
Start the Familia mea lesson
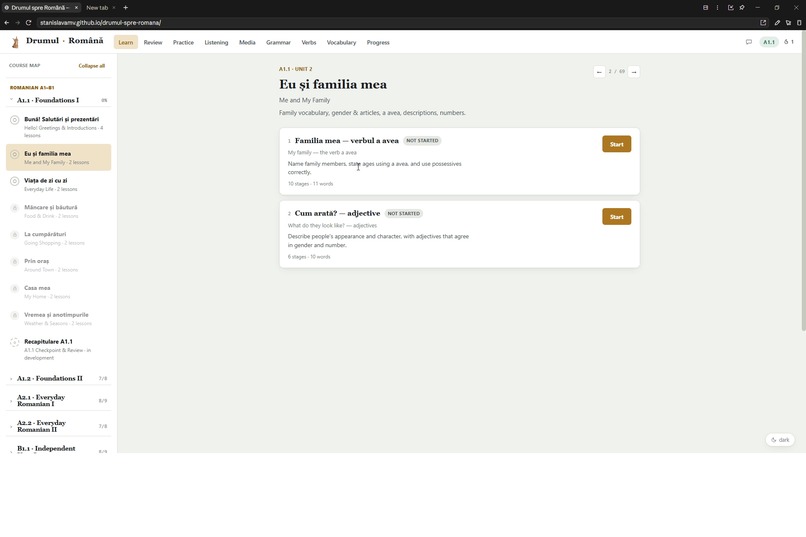pyautogui.click(x=616, y=144)
